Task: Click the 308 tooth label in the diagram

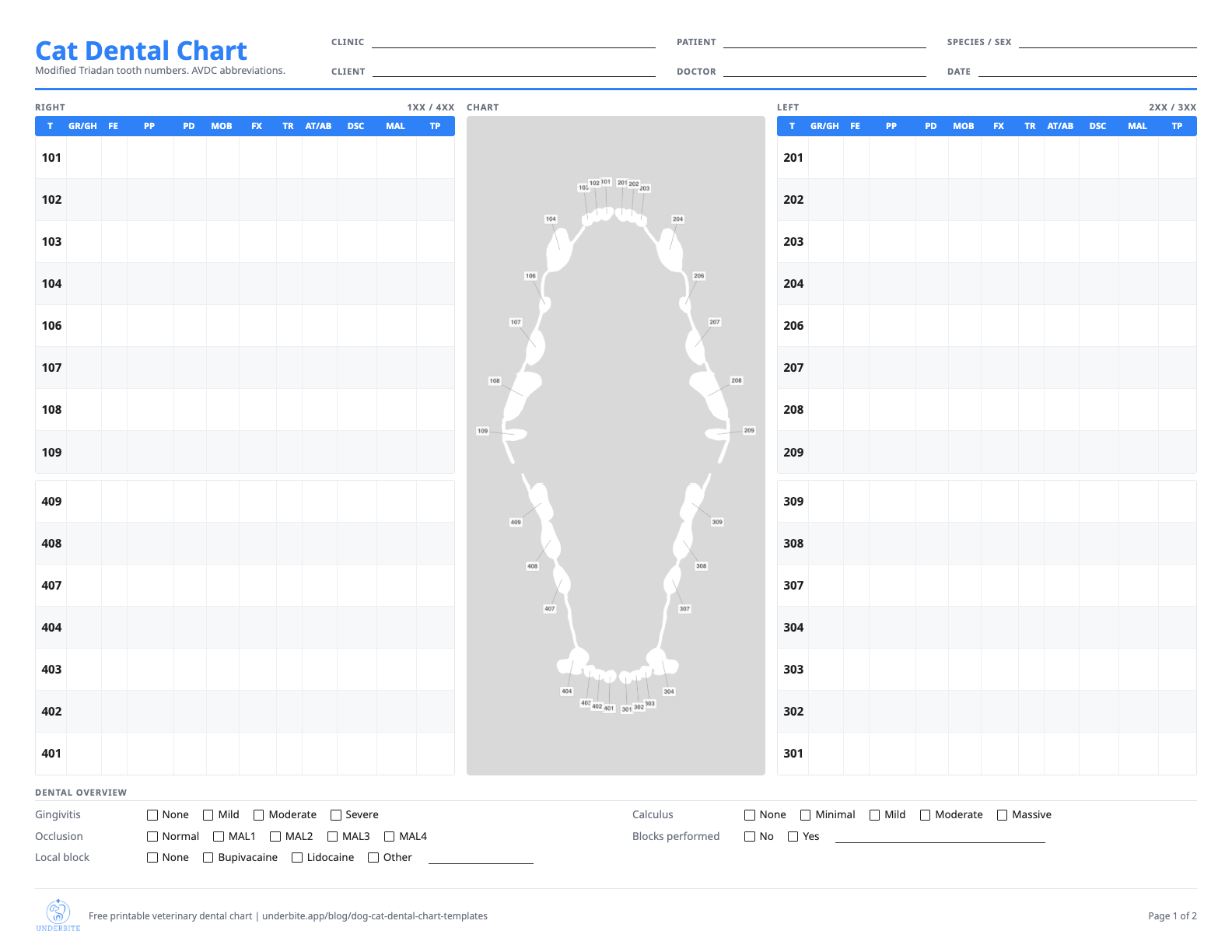Action: click(702, 566)
